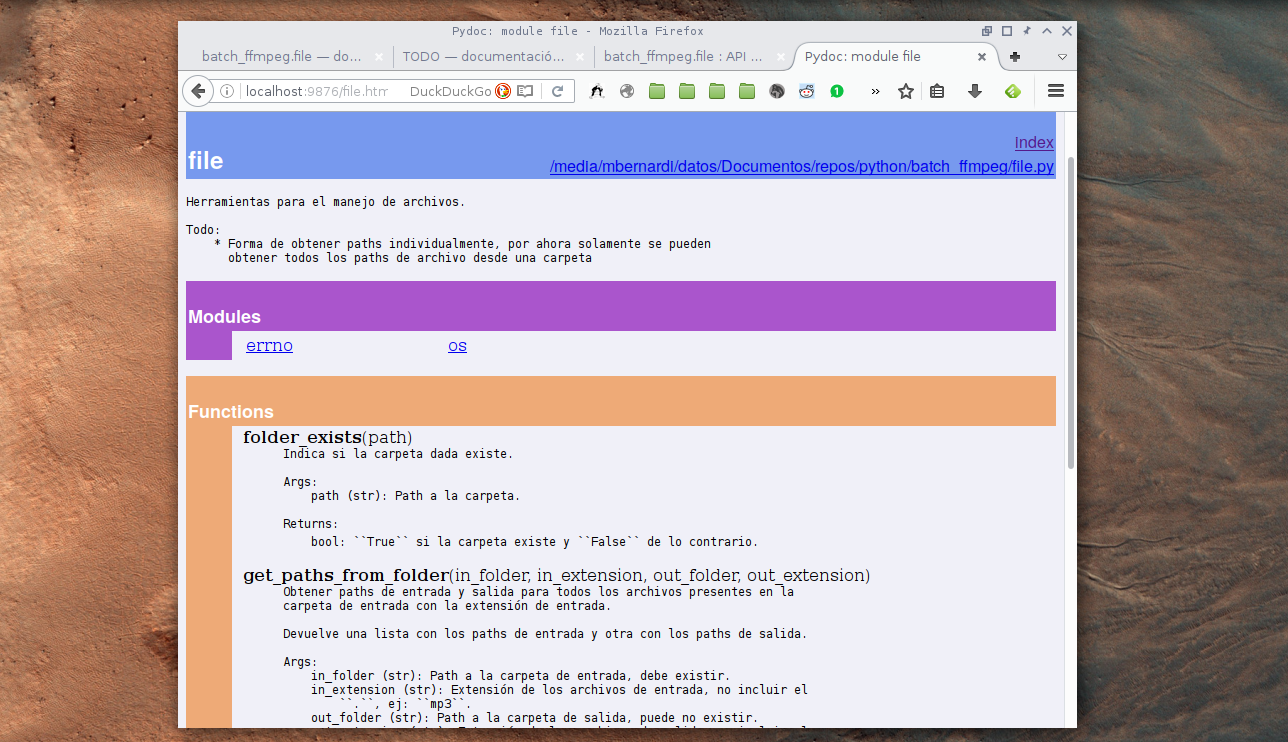Open the dark round bookmark icon
Image resolution: width=1288 pixels, height=742 pixels.
tap(777, 91)
